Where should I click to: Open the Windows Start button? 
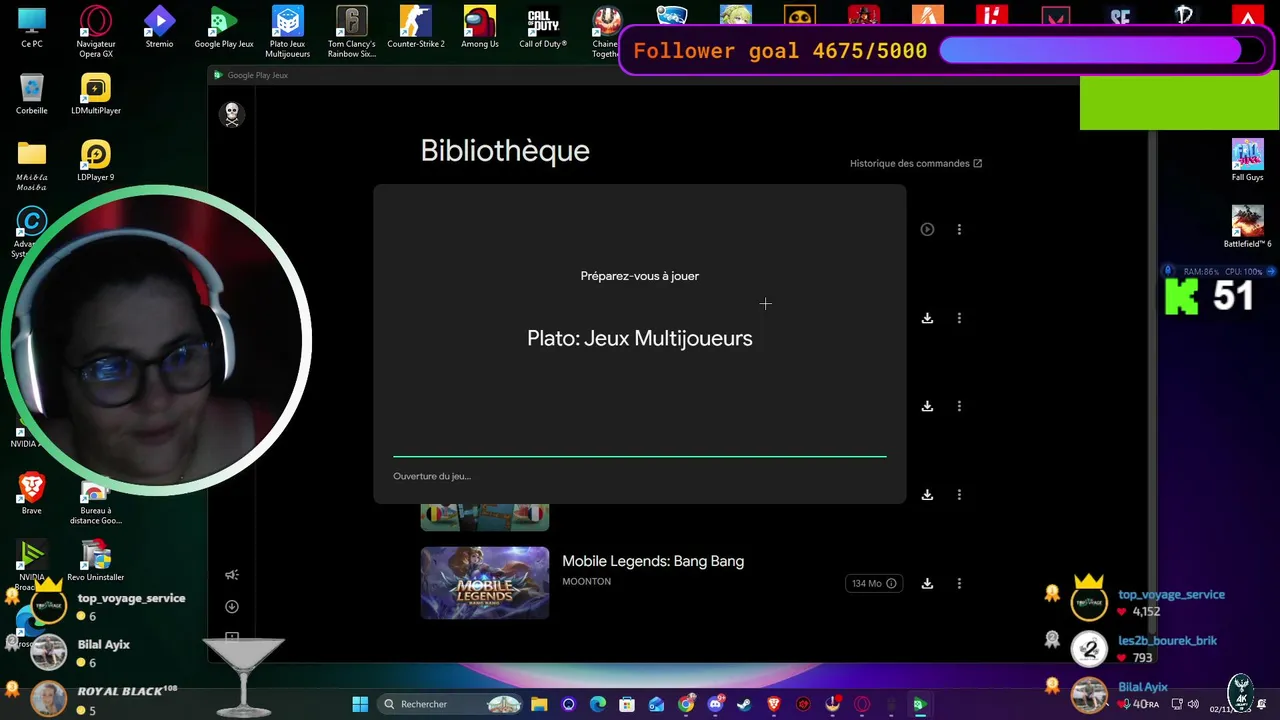pos(360,704)
